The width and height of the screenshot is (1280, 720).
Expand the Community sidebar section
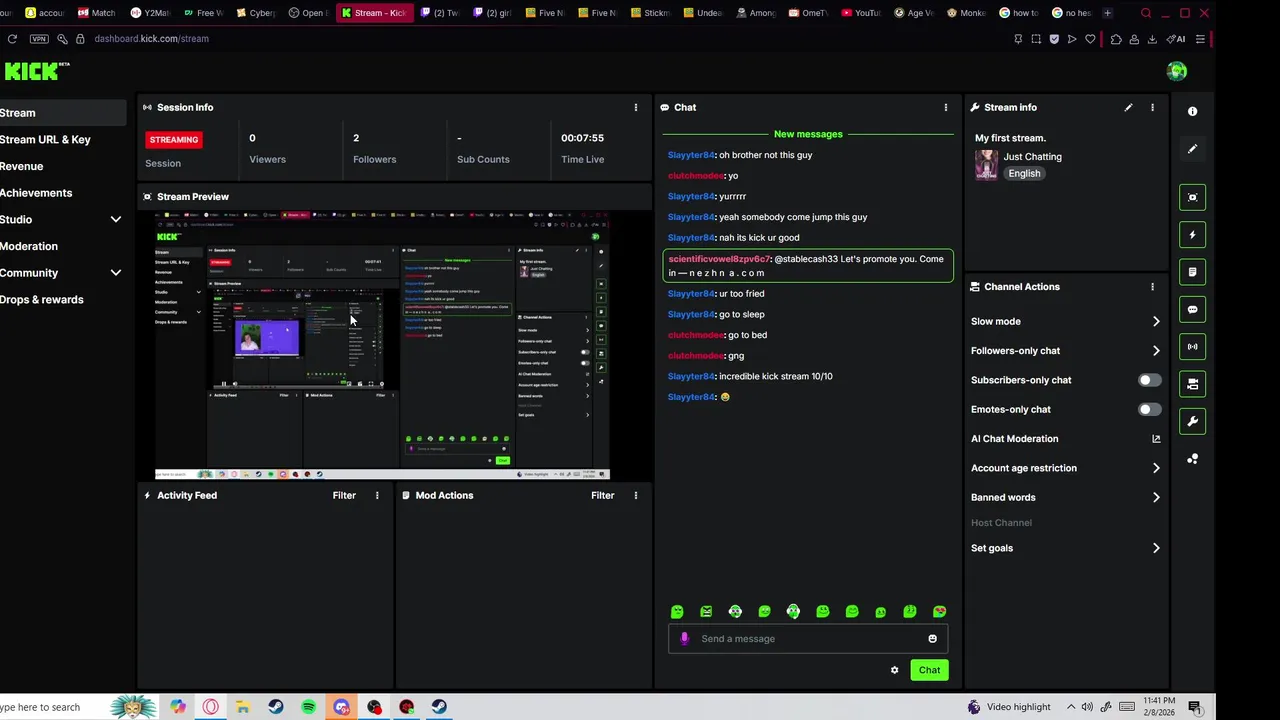[x=115, y=273]
